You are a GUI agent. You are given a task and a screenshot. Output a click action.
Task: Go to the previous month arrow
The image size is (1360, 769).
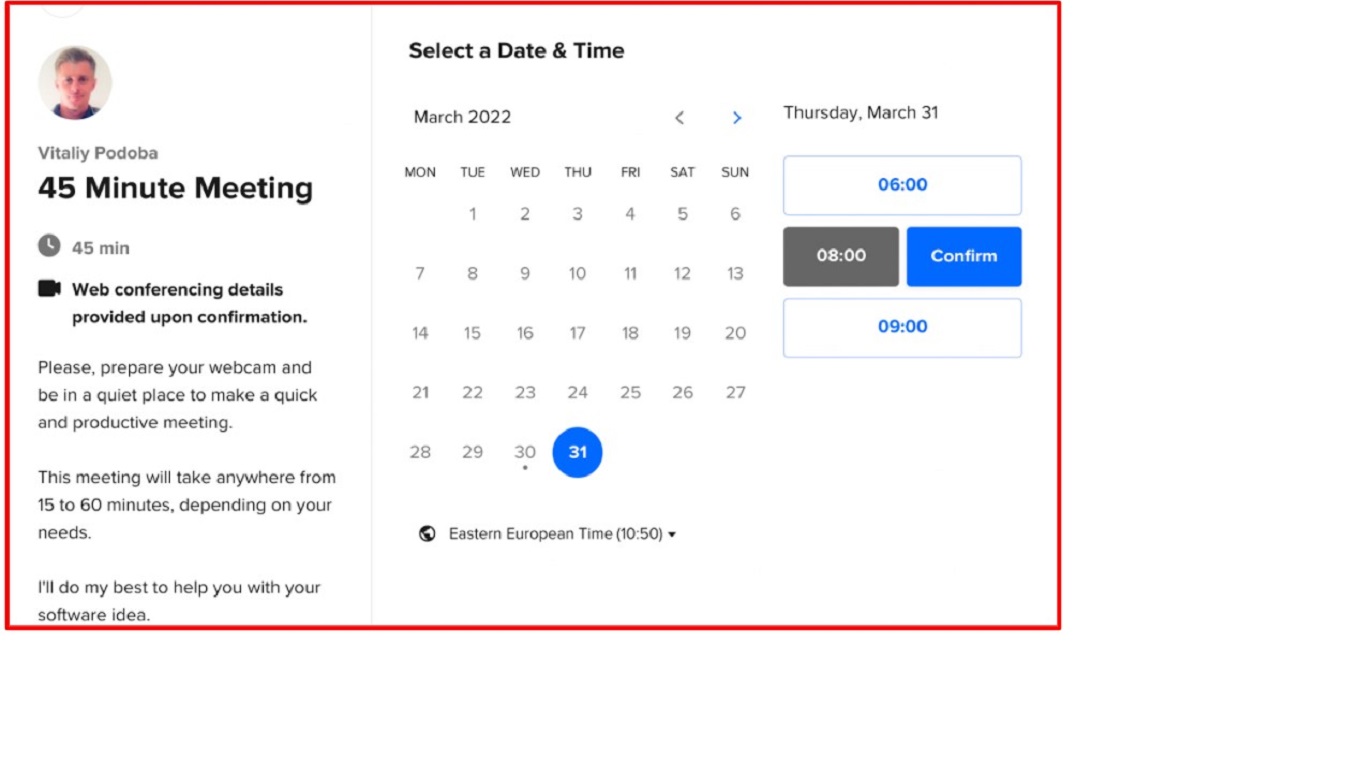[x=679, y=118]
